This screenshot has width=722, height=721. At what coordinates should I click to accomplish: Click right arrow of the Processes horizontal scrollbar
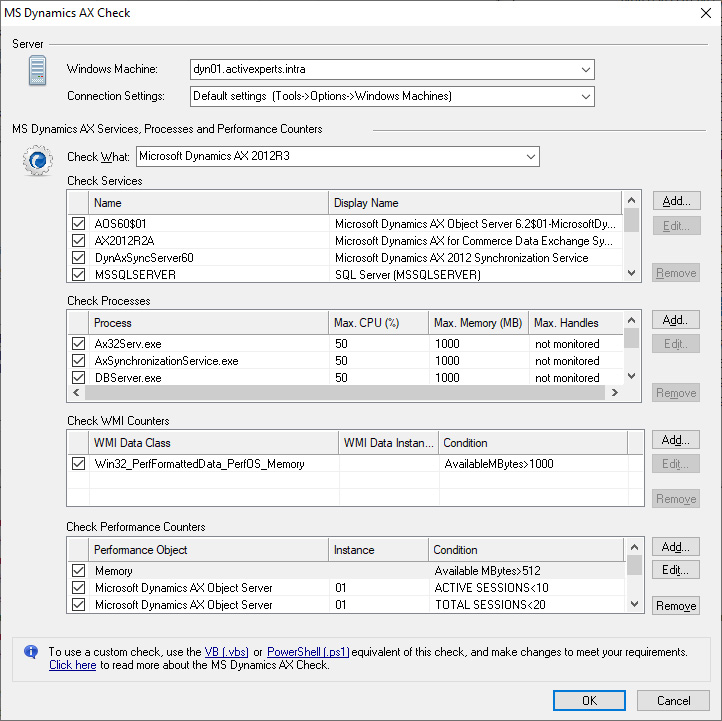click(x=615, y=393)
